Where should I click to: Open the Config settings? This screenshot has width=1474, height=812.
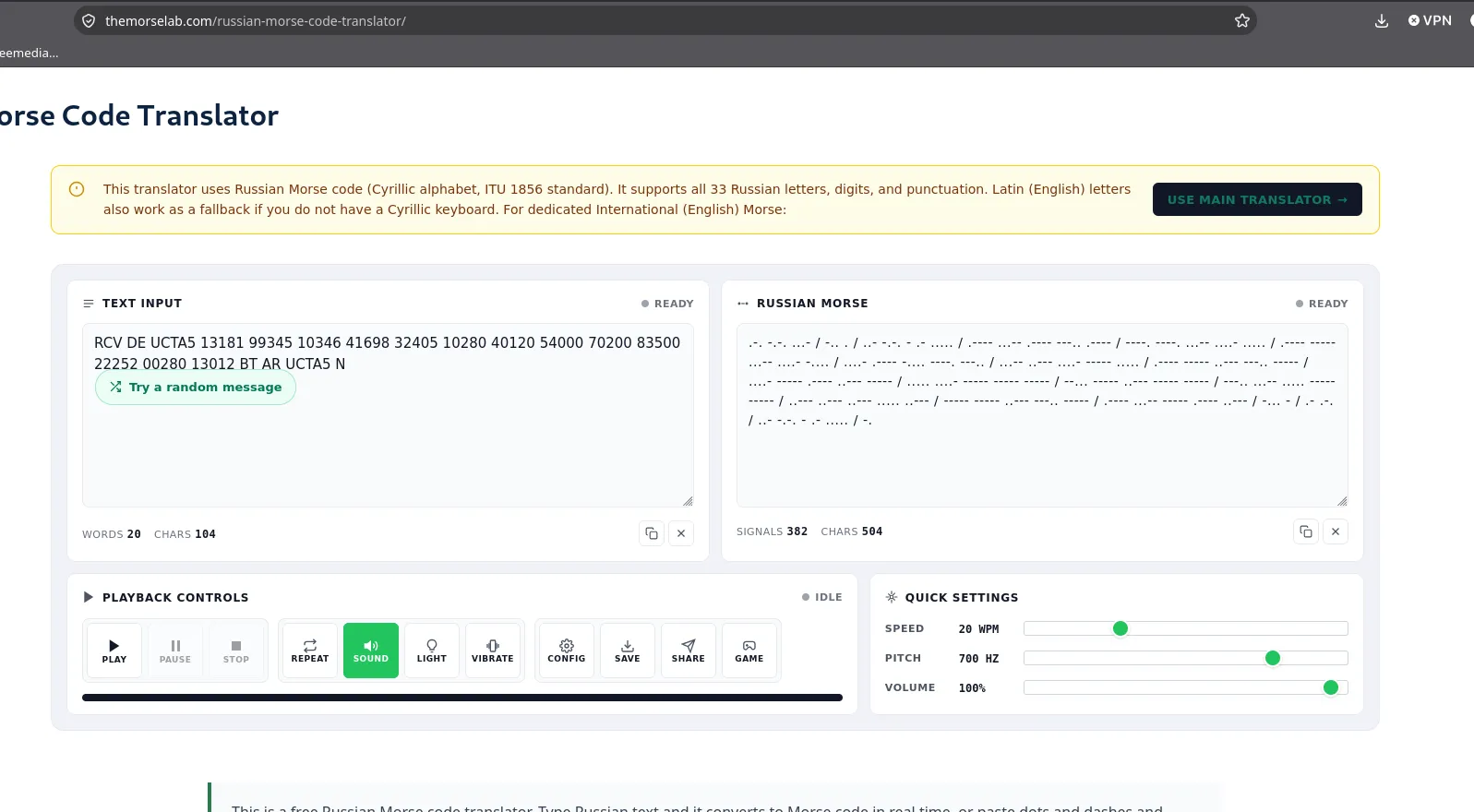[567, 651]
